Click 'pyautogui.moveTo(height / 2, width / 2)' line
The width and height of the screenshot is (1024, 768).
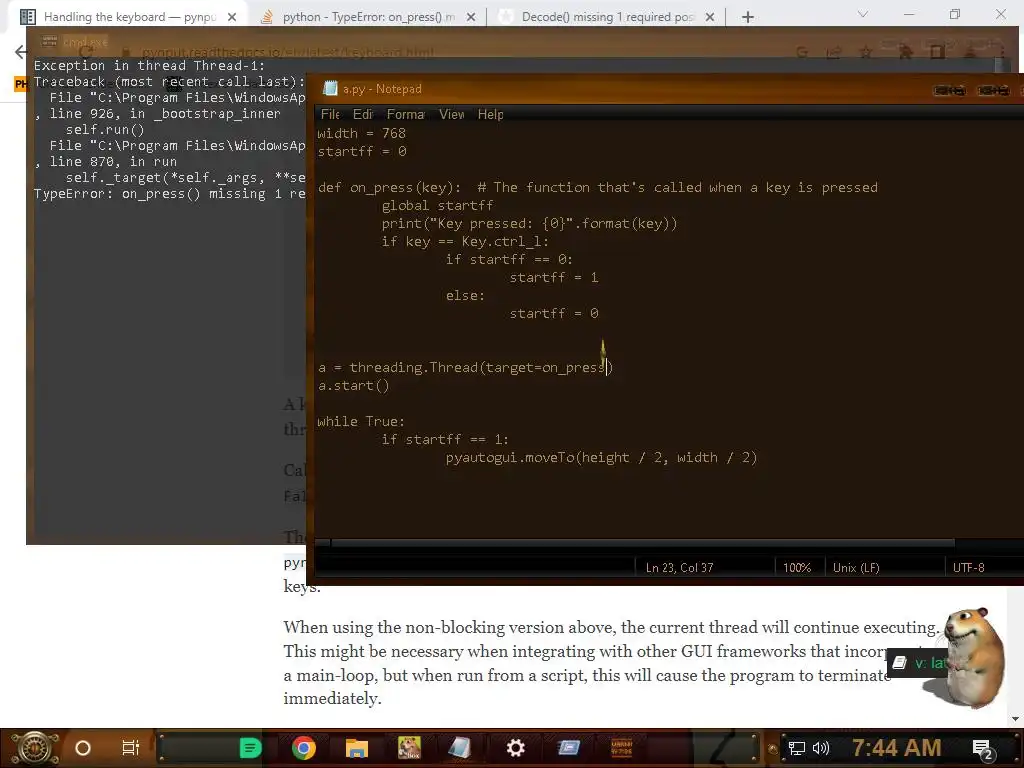(601, 458)
